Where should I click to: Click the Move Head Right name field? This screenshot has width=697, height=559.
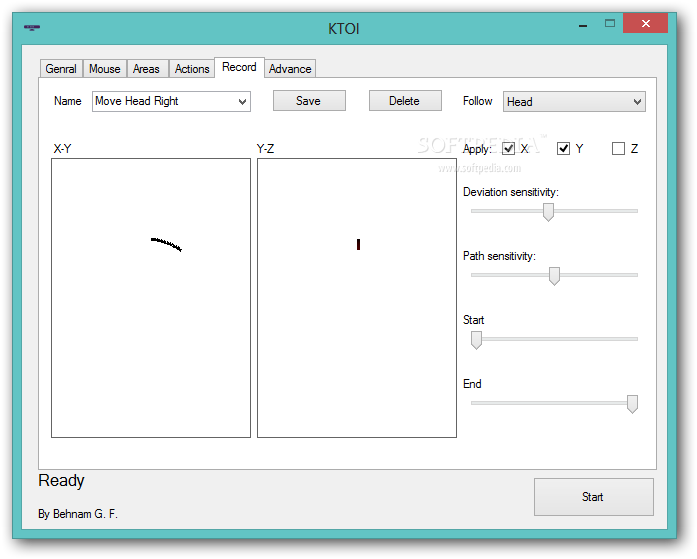(x=171, y=102)
